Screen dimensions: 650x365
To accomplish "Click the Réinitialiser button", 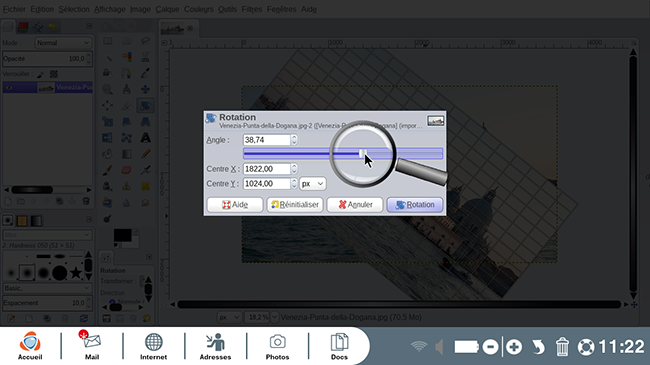I will [295, 204].
